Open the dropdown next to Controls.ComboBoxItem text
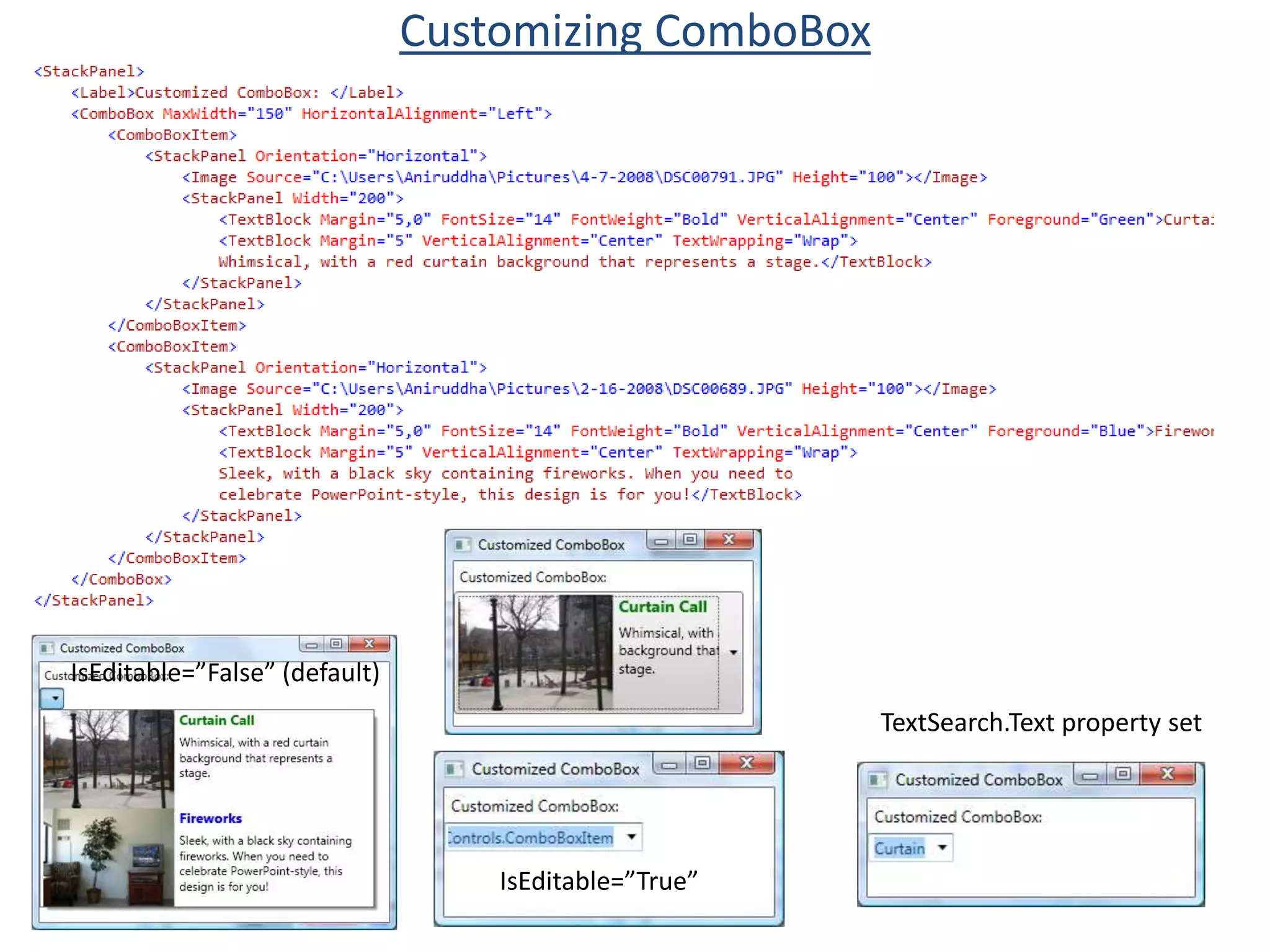The height and width of the screenshot is (952, 1270). (x=631, y=837)
